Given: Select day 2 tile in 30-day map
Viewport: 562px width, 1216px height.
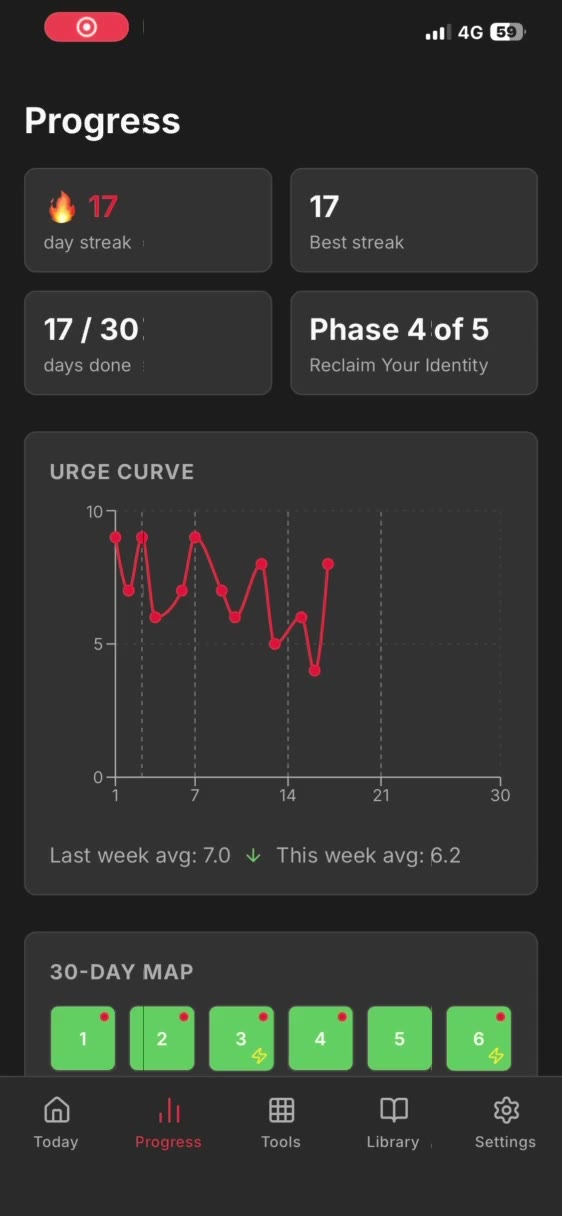Looking at the screenshot, I should [x=162, y=1038].
